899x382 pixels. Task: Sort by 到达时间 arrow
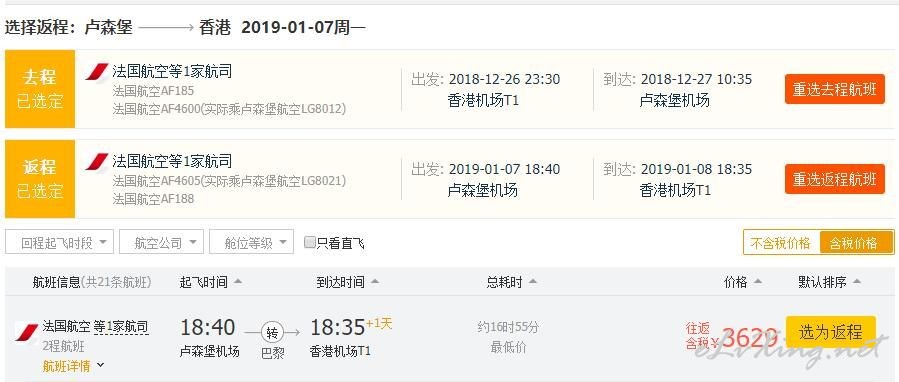375,282
